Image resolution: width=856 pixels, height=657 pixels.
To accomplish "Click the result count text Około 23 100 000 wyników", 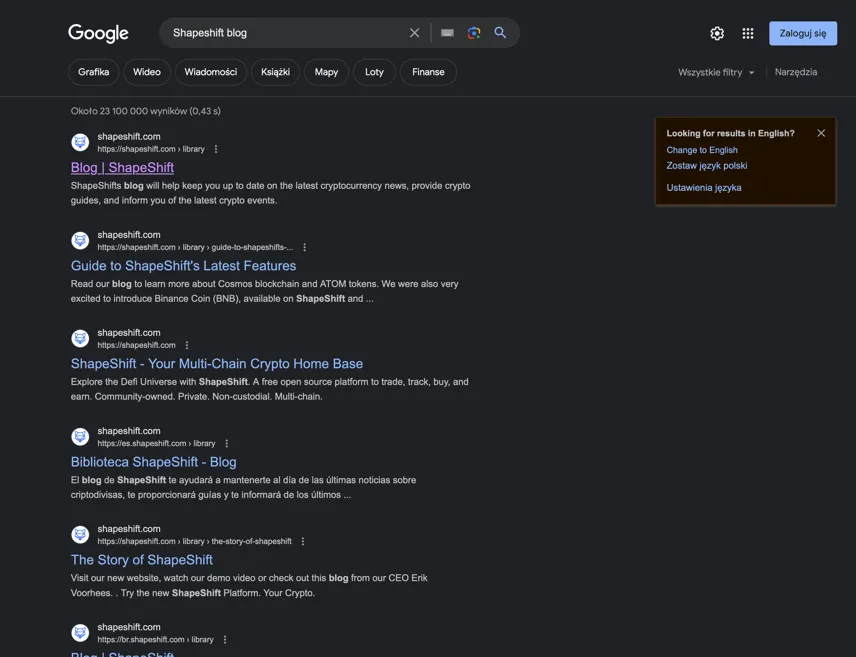I will [x=146, y=111].
